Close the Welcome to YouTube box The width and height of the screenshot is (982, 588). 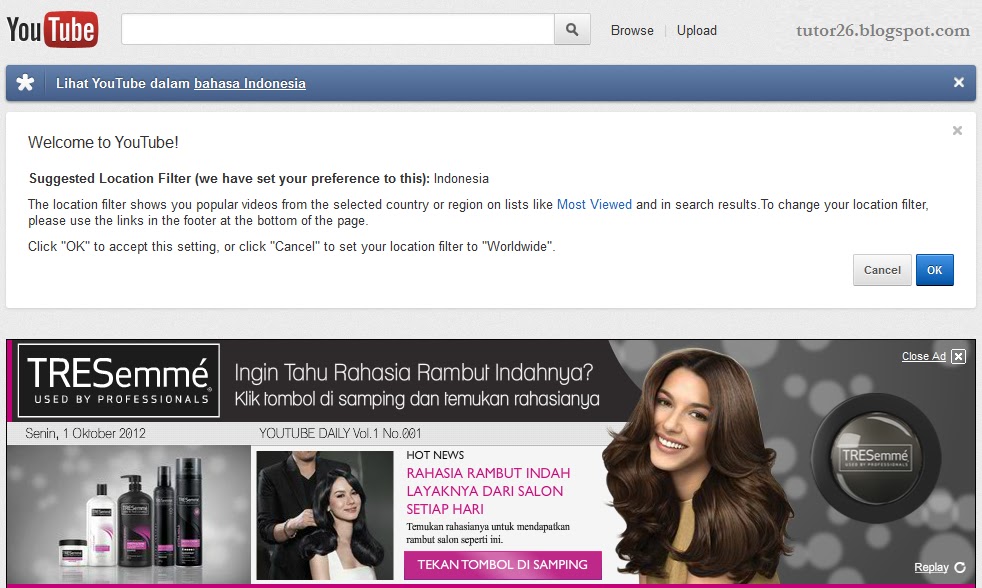point(957,130)
